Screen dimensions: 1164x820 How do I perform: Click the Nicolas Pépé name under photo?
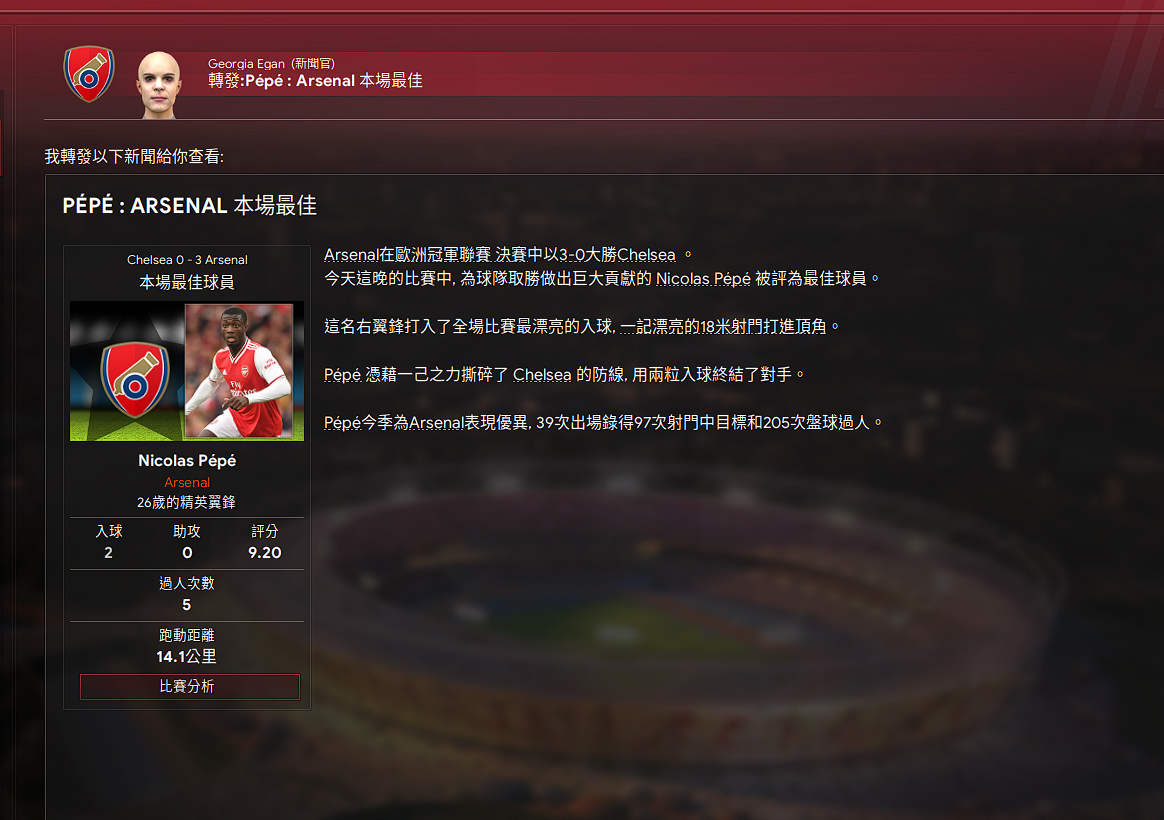click(x=187, y=461)
